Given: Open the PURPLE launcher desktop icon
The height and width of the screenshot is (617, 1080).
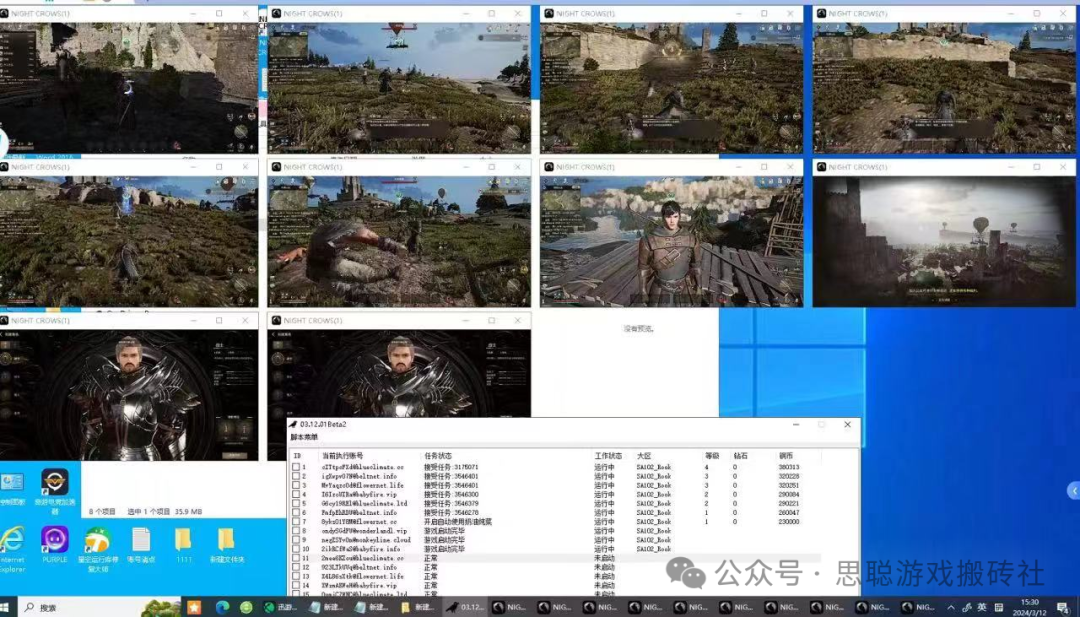Looking at the screenshot, I should (x=54, y=541).
